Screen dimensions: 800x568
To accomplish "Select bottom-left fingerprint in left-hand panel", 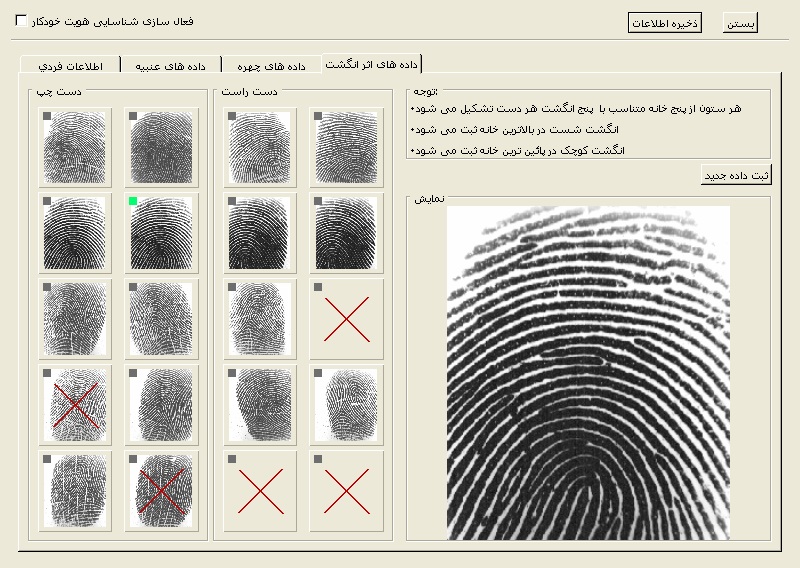I will 75,491.
